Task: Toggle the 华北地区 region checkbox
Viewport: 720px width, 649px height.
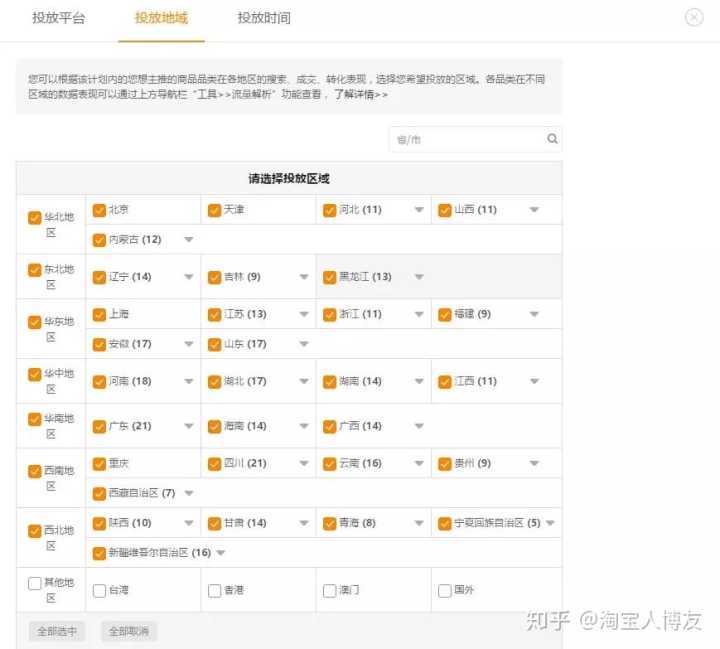Action: coord(35,217)
